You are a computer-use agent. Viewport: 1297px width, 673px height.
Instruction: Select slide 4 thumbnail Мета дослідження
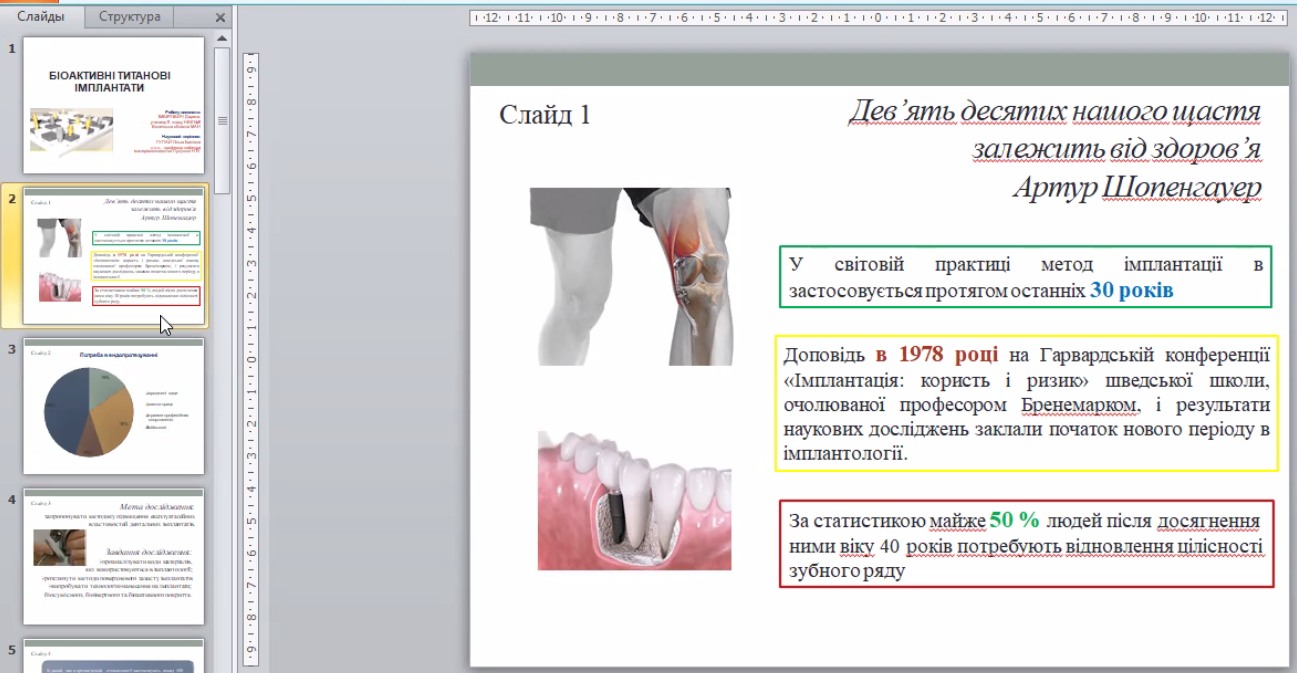[114, 555]
